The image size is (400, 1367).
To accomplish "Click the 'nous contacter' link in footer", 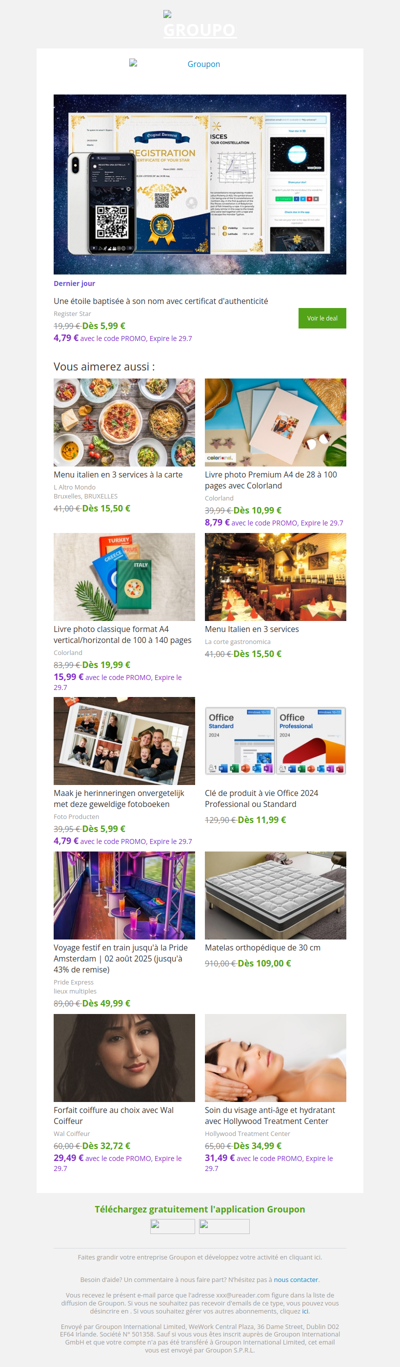I will 296,1279.
